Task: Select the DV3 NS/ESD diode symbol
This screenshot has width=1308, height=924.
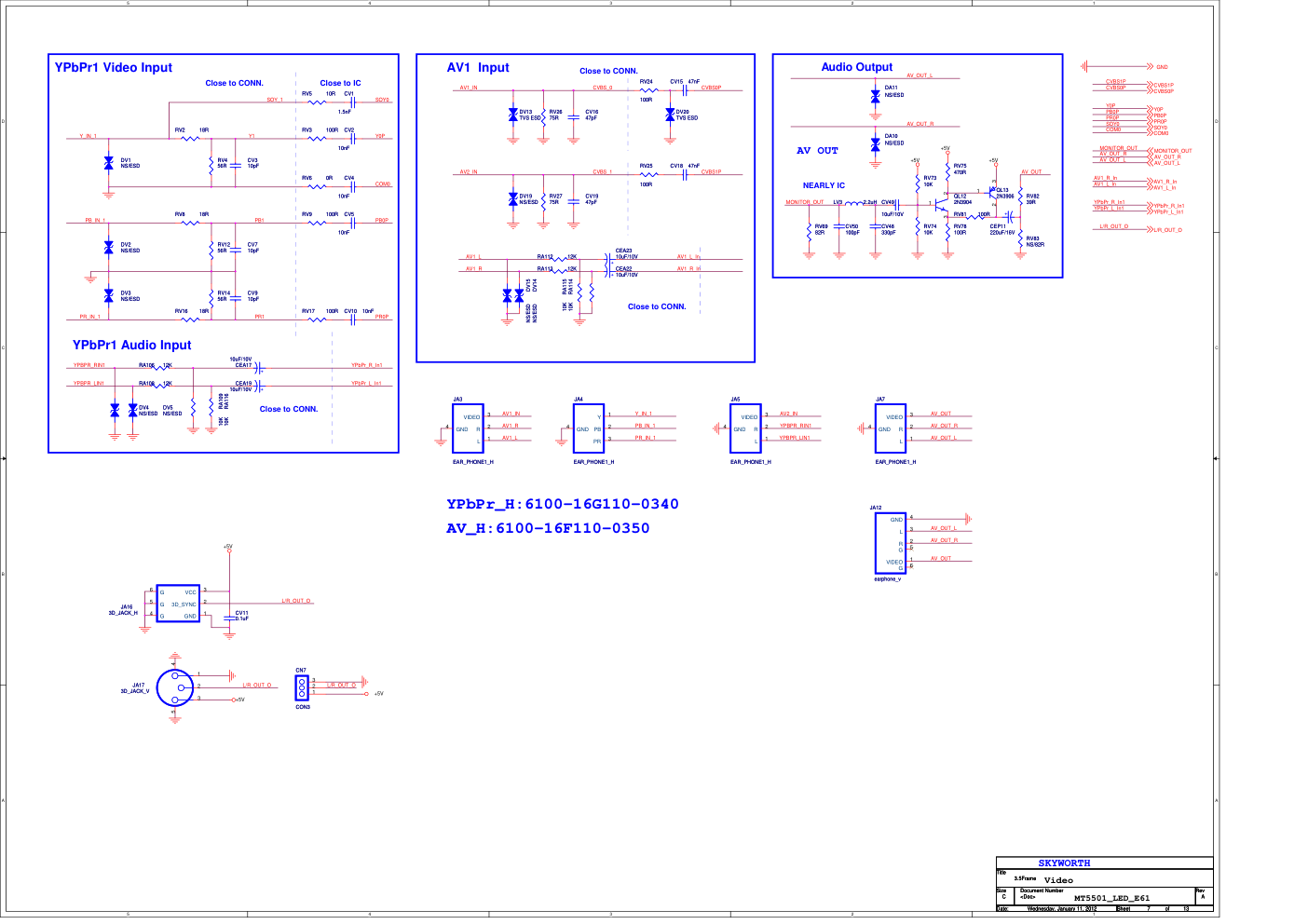Action: tap(109, 296)
